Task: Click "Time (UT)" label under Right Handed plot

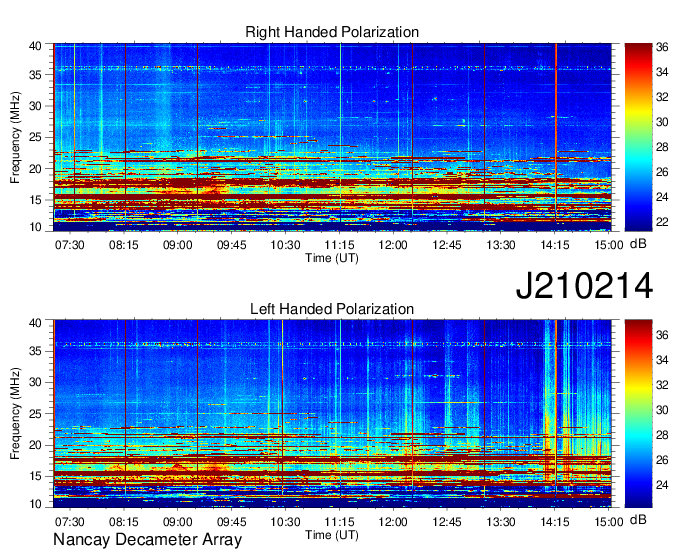Action: click(x=332, y=258)
